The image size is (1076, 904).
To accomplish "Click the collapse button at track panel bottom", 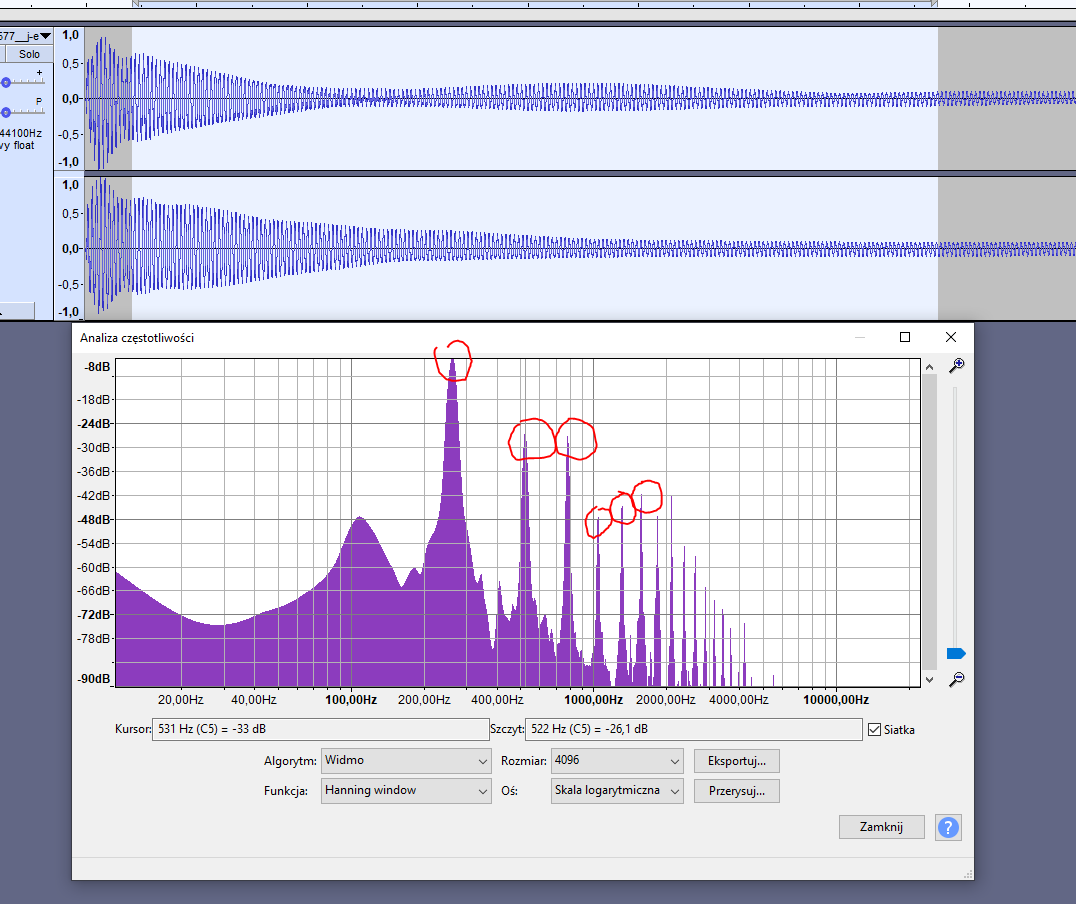I will pos(17,312).
